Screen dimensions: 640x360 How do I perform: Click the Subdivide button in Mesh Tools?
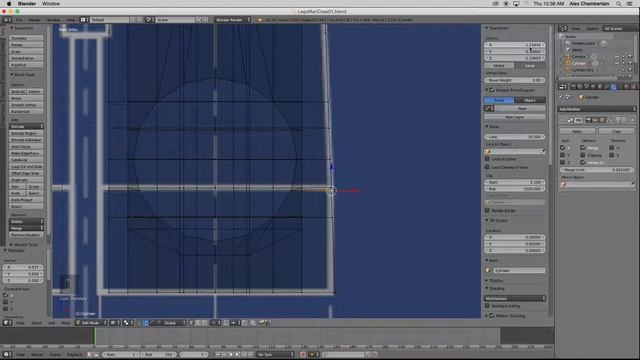26,160
